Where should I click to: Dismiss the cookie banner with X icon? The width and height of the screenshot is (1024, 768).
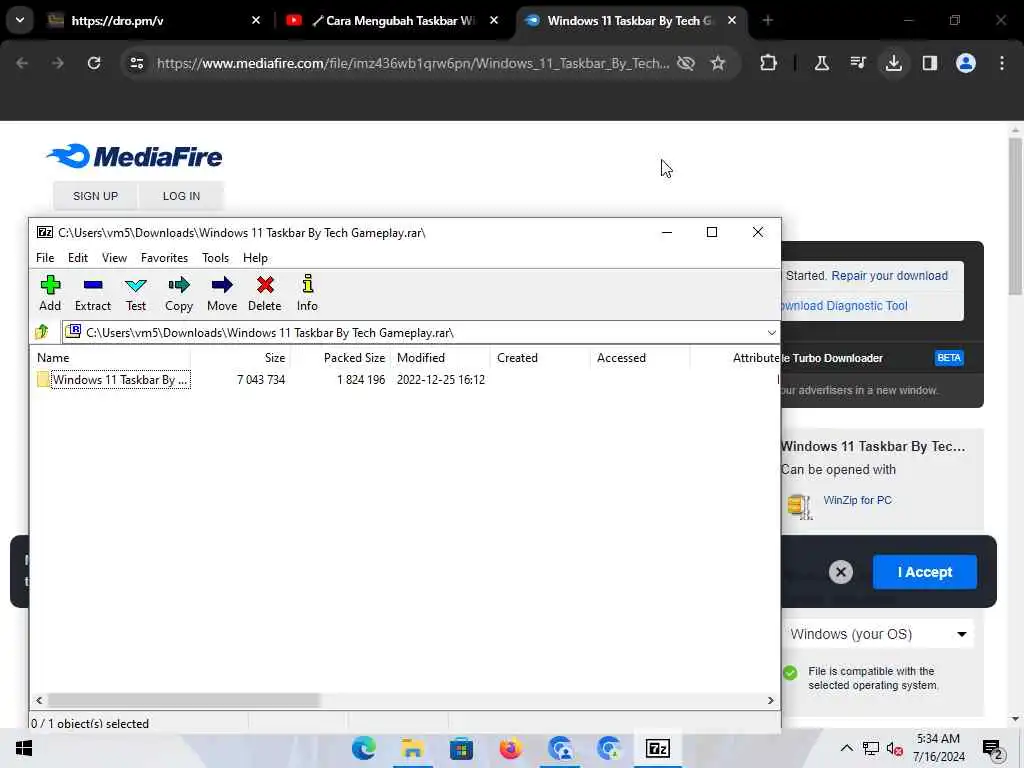tap(841, 572)
